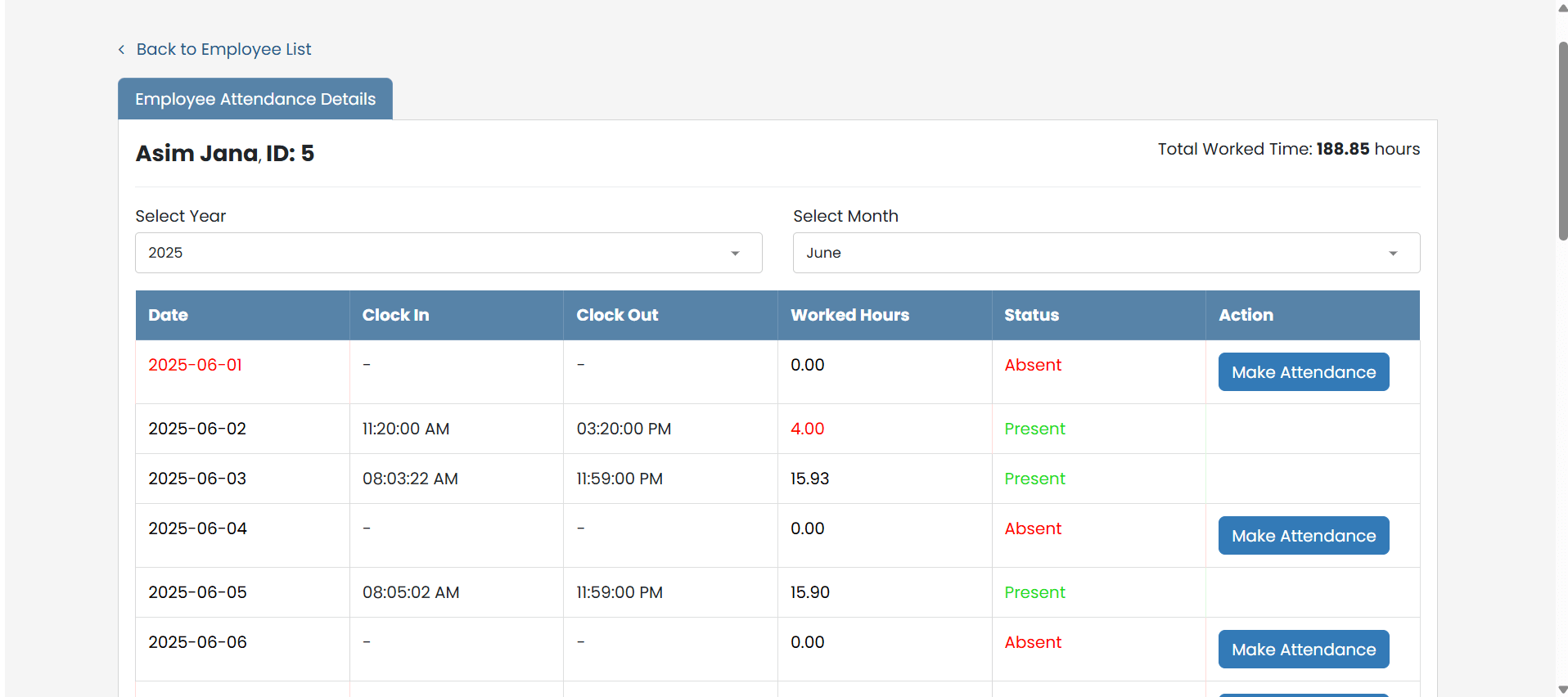Click clock-out 11:59:00 PM for 2025-06-05
Image resolution: width=1568 pixels, height=697 pixels.
pyautogui.click(x=620, y=592)
